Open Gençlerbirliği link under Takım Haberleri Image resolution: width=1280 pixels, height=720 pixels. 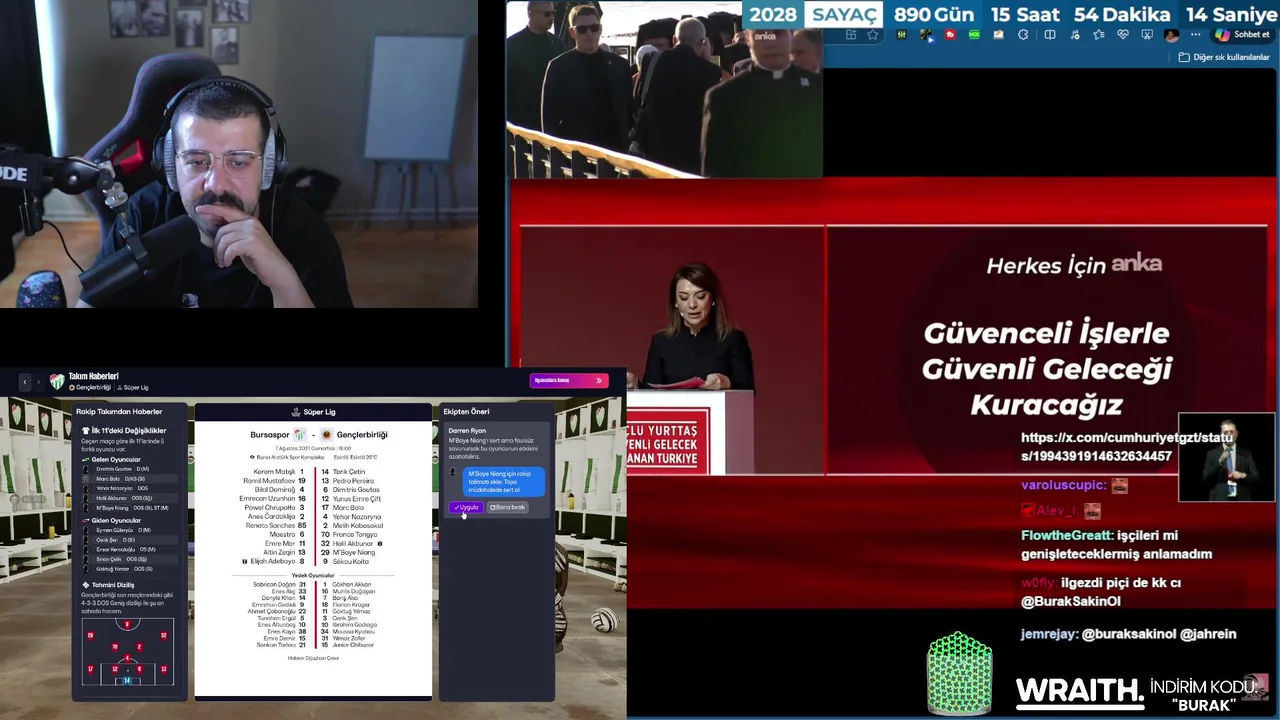pyautogui.click(x=89, y=387)
